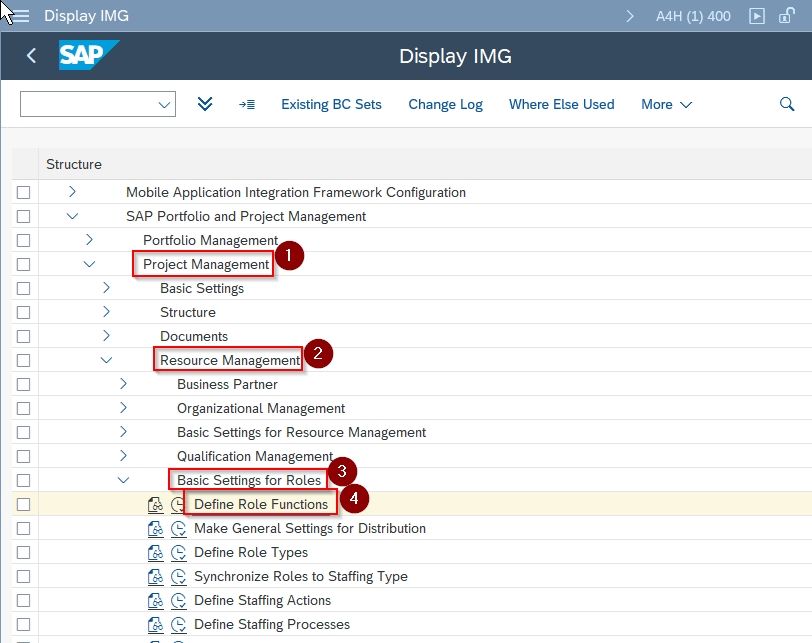812x643 pixels.
Task: Click execute icon for Synchronize Roles to Staffing Type
Action: pyautogui.click(x=179, y=576)
